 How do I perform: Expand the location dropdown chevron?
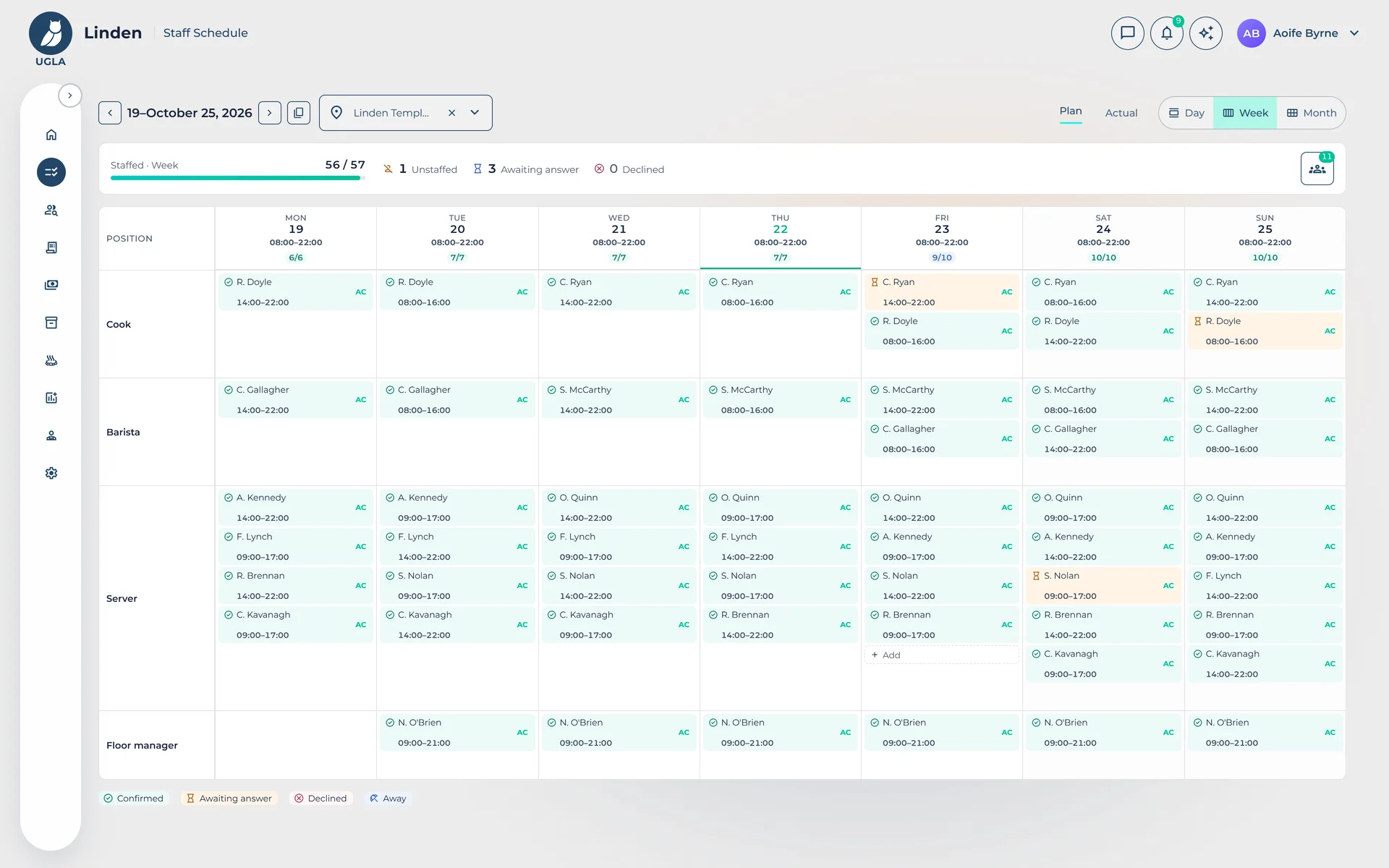click(x=475, y=113)
